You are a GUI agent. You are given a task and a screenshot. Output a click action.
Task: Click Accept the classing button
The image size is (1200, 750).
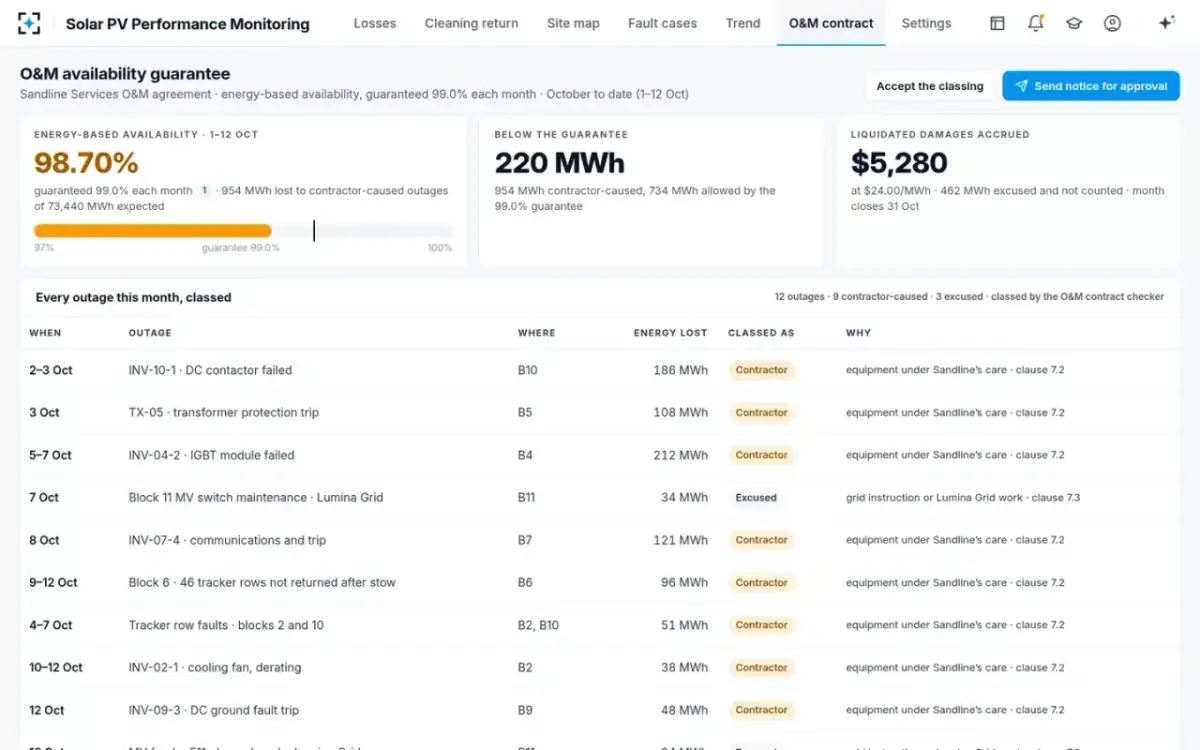[x=930, y=86]
